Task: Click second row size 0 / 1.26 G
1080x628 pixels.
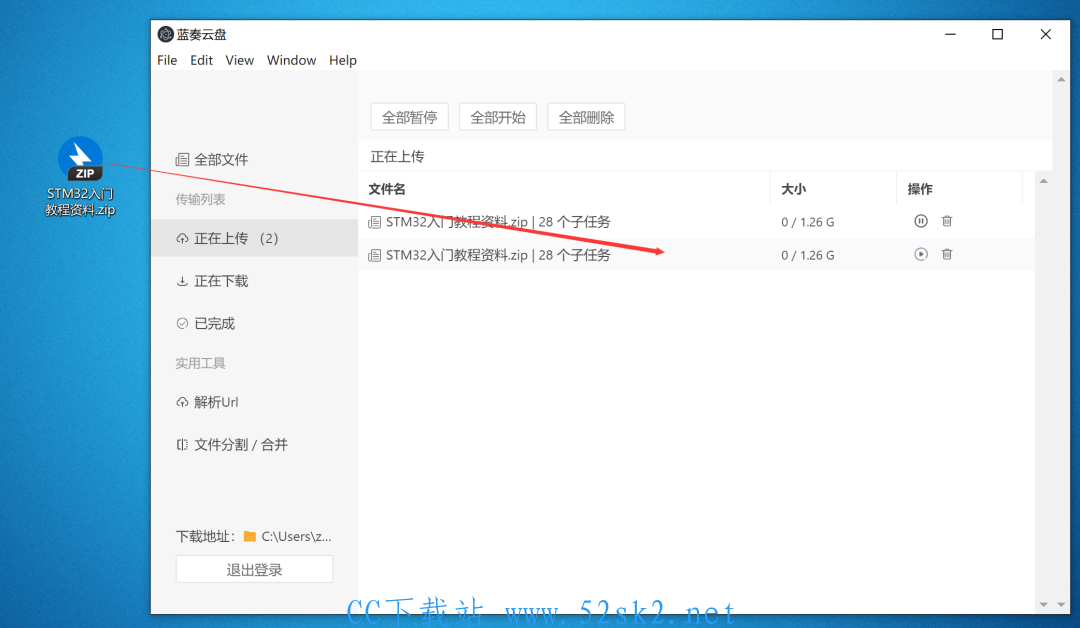Action: click(x=807, y=255)
